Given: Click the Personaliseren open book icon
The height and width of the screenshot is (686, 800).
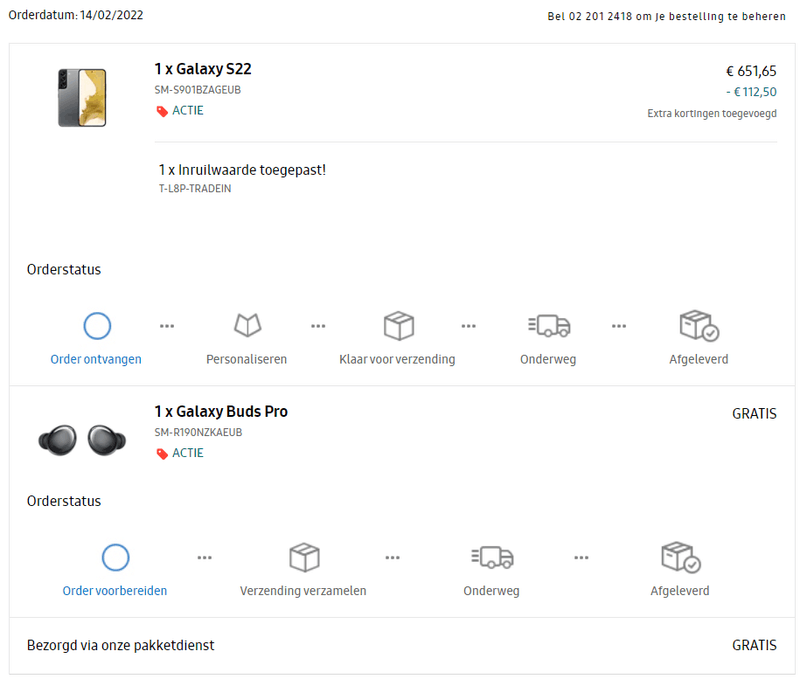Looking at the screenshot, I should click(x=247, y=325).
